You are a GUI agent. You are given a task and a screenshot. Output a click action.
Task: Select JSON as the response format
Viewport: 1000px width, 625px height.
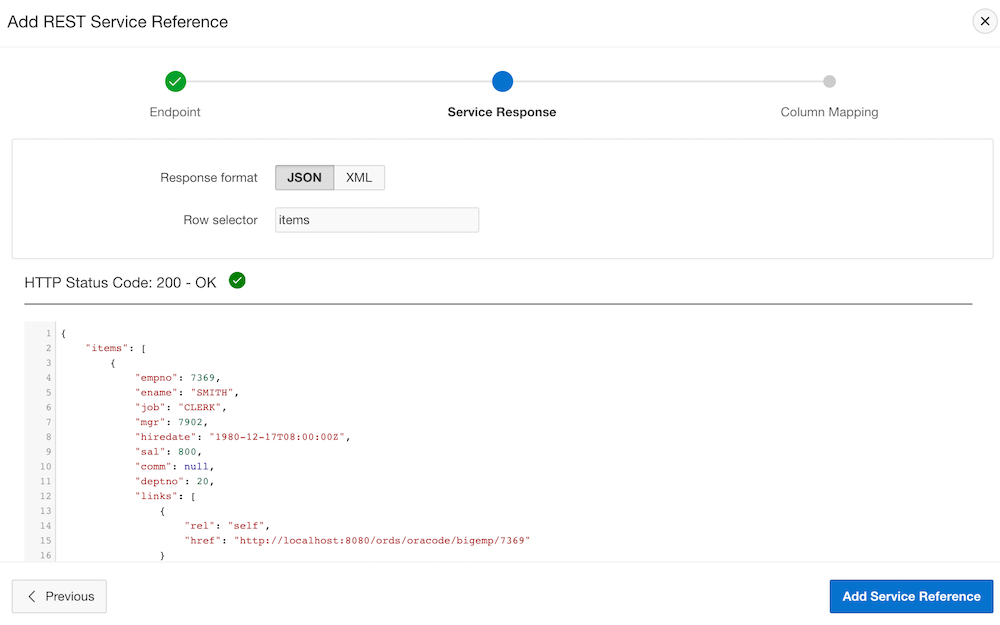coord(304,177)
